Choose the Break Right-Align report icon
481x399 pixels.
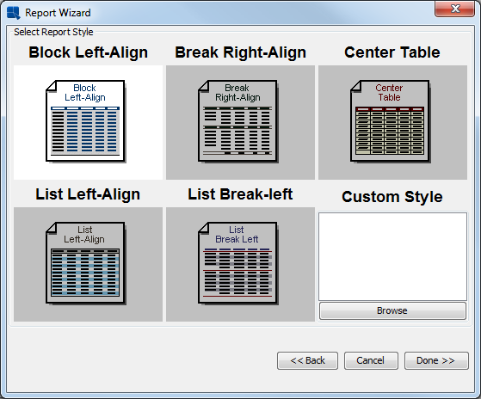(x=238, y=121)
